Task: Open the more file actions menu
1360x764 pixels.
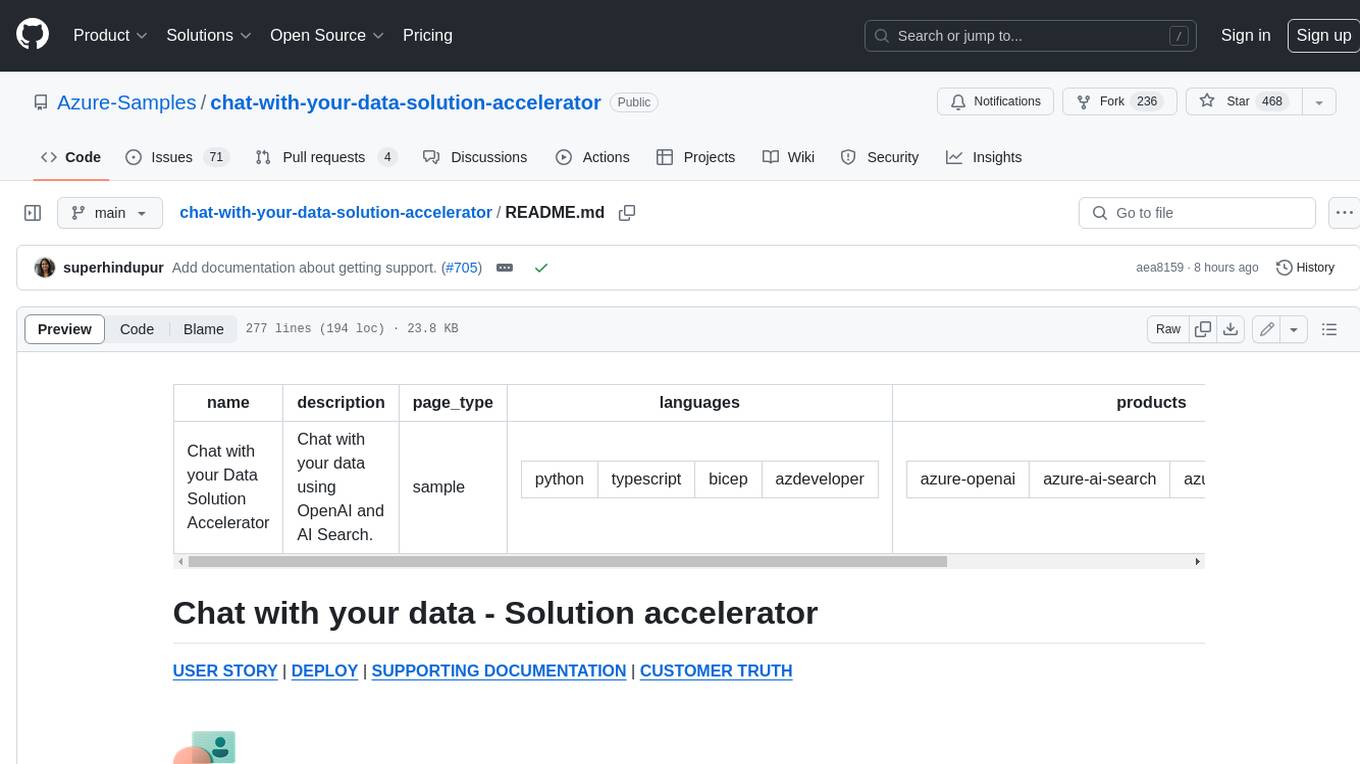Action: point(1345,213)
